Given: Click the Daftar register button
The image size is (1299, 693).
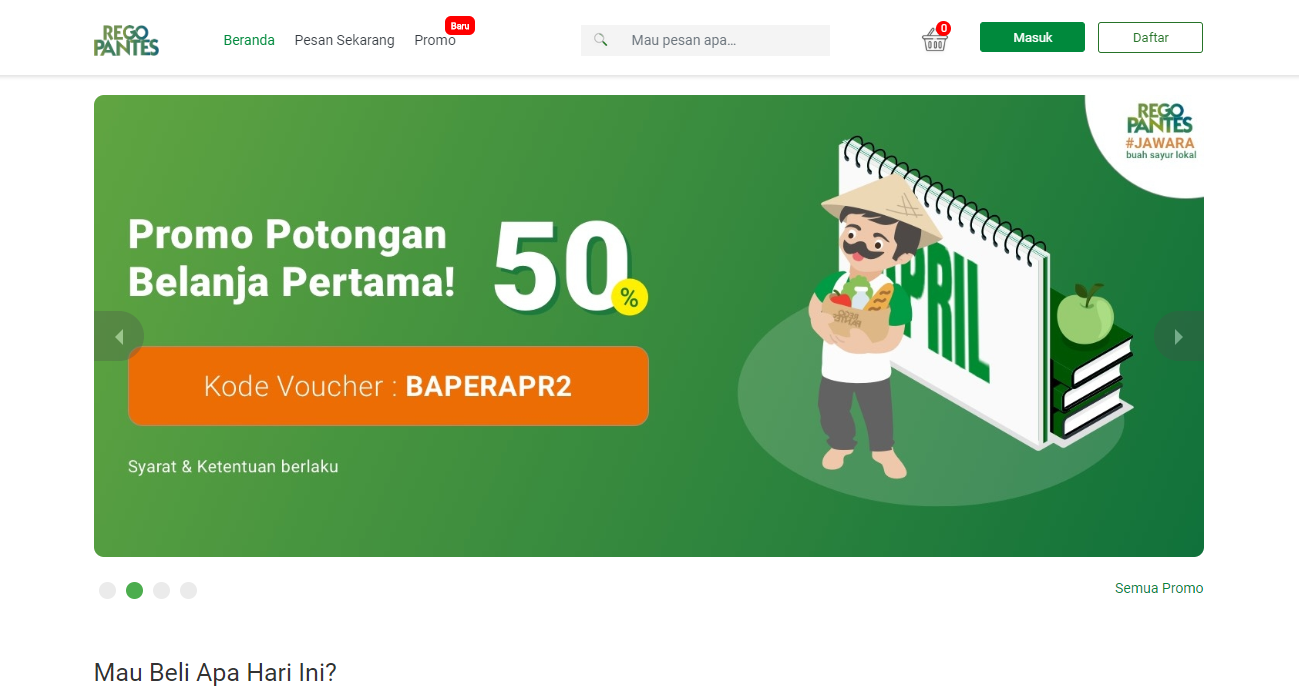Looking at the screenshot, I should coord(1150,37).
